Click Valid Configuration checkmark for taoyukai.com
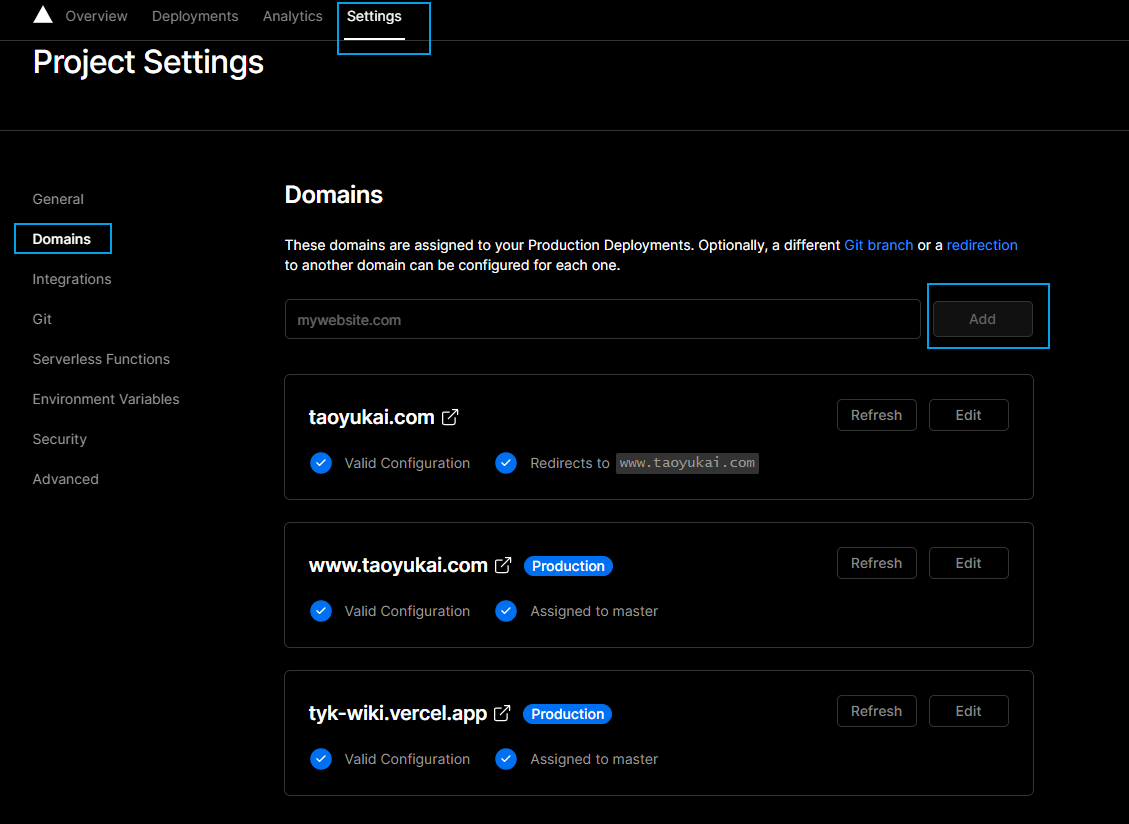1129x824 pixels. [x=321, y=463]
